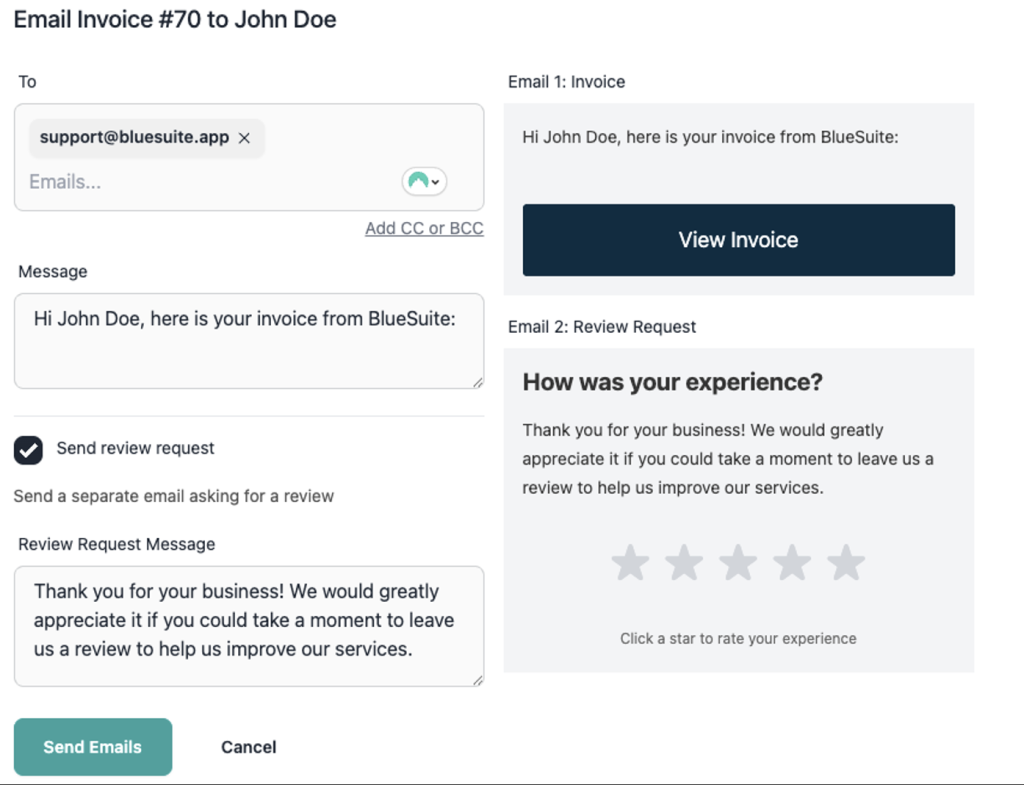Click the Send review request label text
The height and width of the screenshot is (785, 1024).
(135, 448)
